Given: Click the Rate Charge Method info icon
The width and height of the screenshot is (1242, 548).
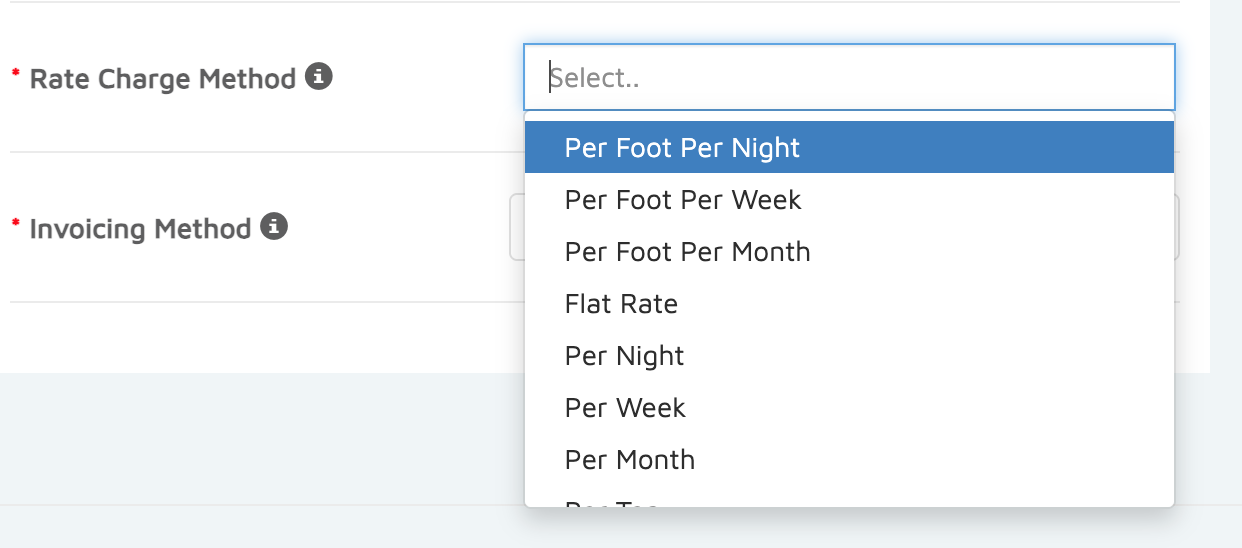Looking at the screenshot, I should pyautogui.click(x=319, y=76).
